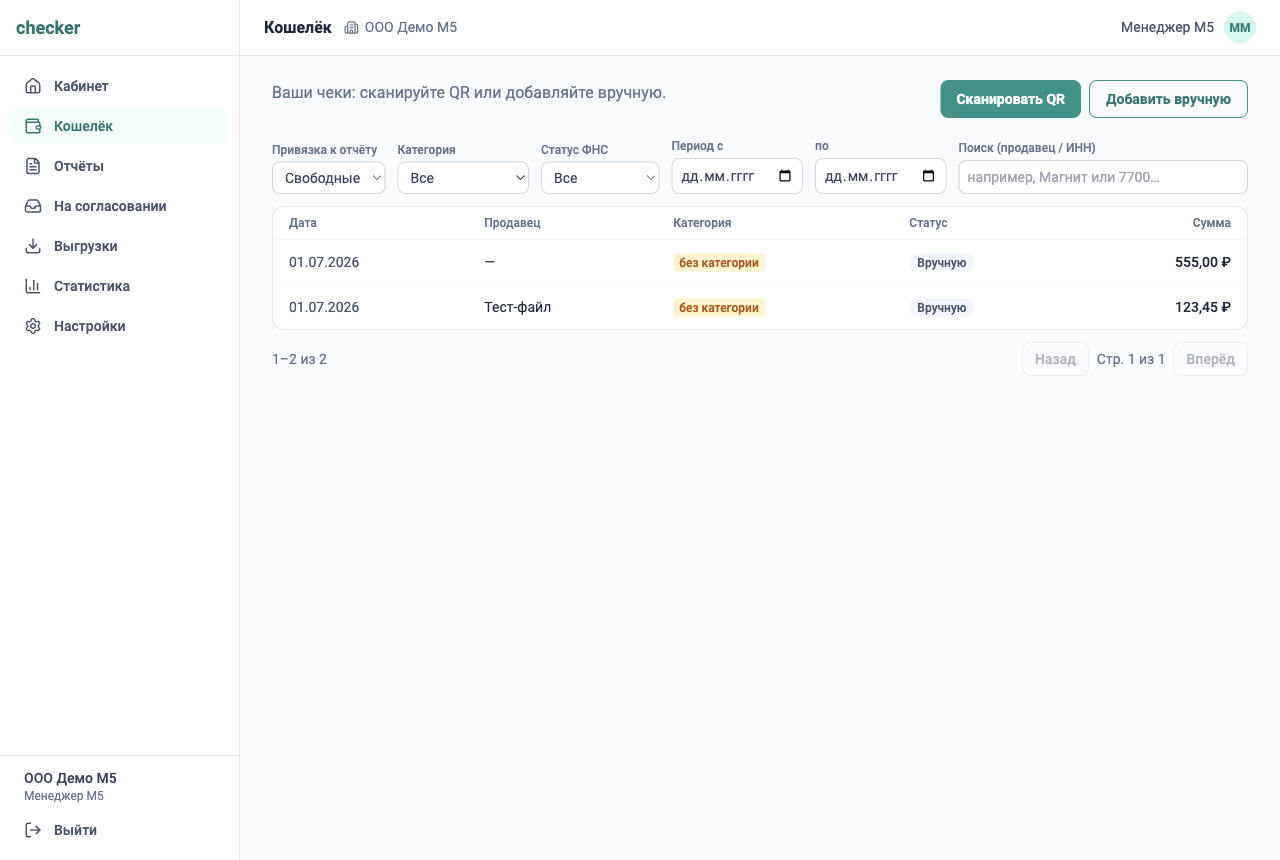Image resolution: width=1280 pixels, height=860 pixels.
Task: Click the Кошелёк wallet icon in sidebar
Action: click(x=33, y=126)
